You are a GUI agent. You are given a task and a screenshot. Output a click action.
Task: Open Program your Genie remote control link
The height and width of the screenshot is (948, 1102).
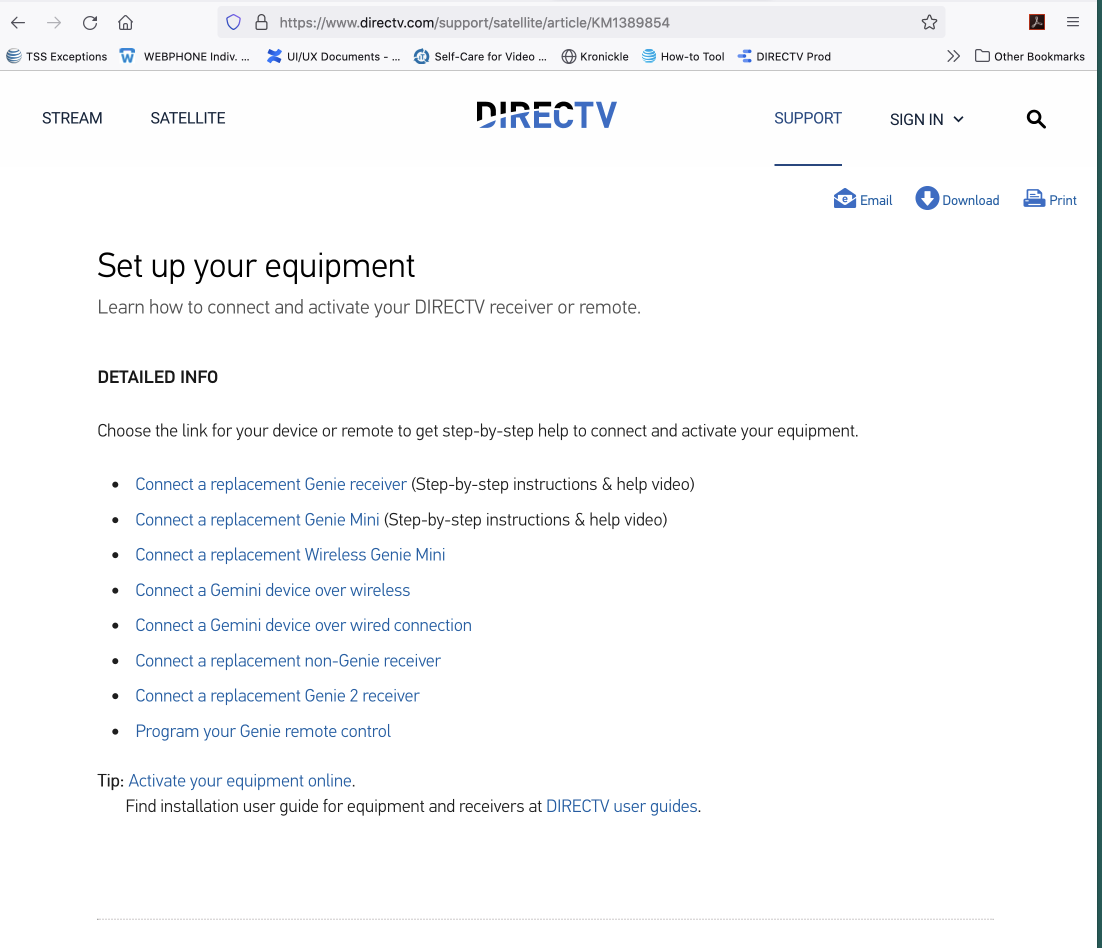point(263,732)
